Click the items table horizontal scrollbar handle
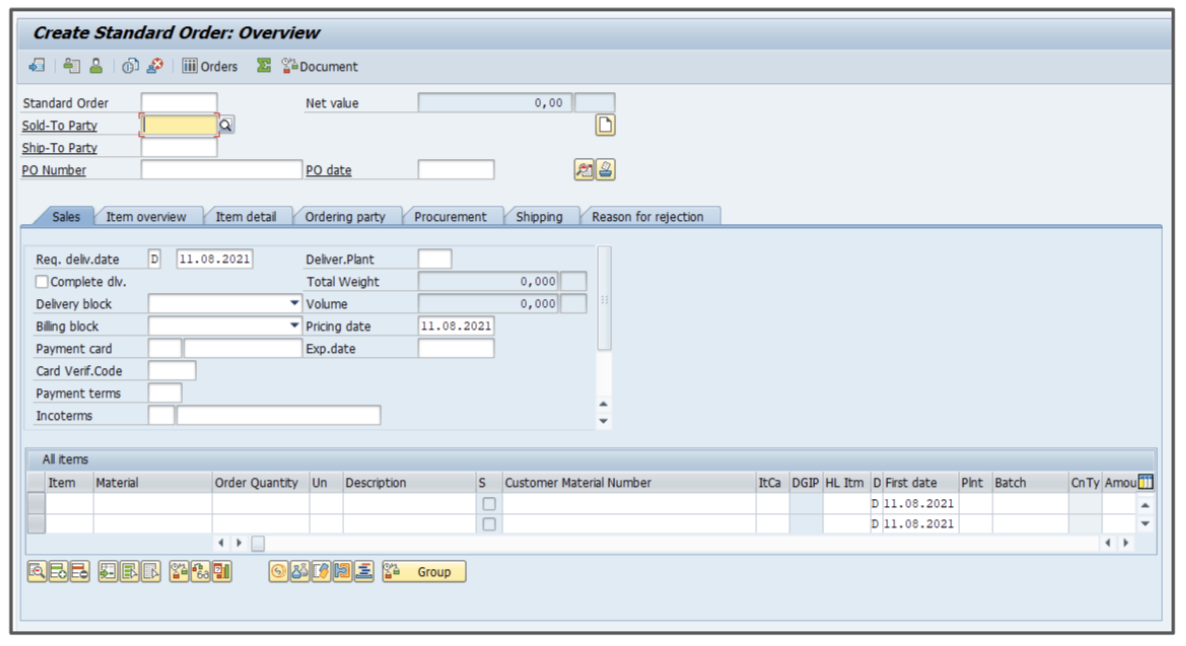The width and height of the screenshot is (1186, 646). [x=258, y=543]
